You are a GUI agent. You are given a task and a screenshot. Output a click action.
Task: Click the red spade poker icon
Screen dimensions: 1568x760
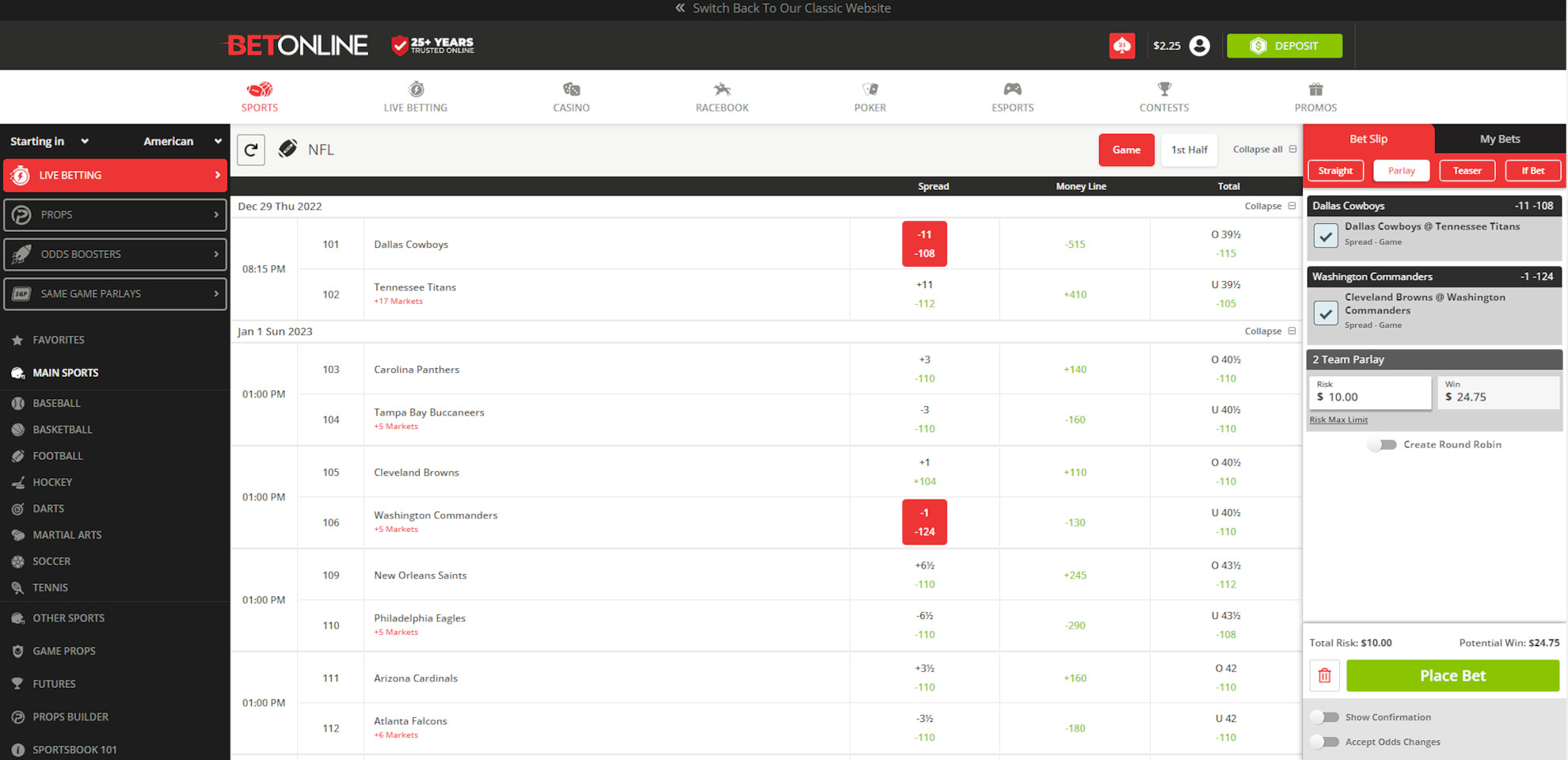[x=1122, y=46]
